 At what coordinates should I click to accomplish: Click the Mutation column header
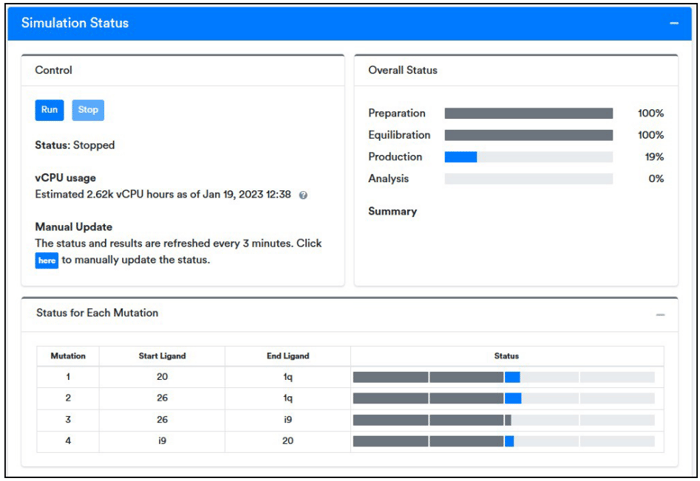68,356
